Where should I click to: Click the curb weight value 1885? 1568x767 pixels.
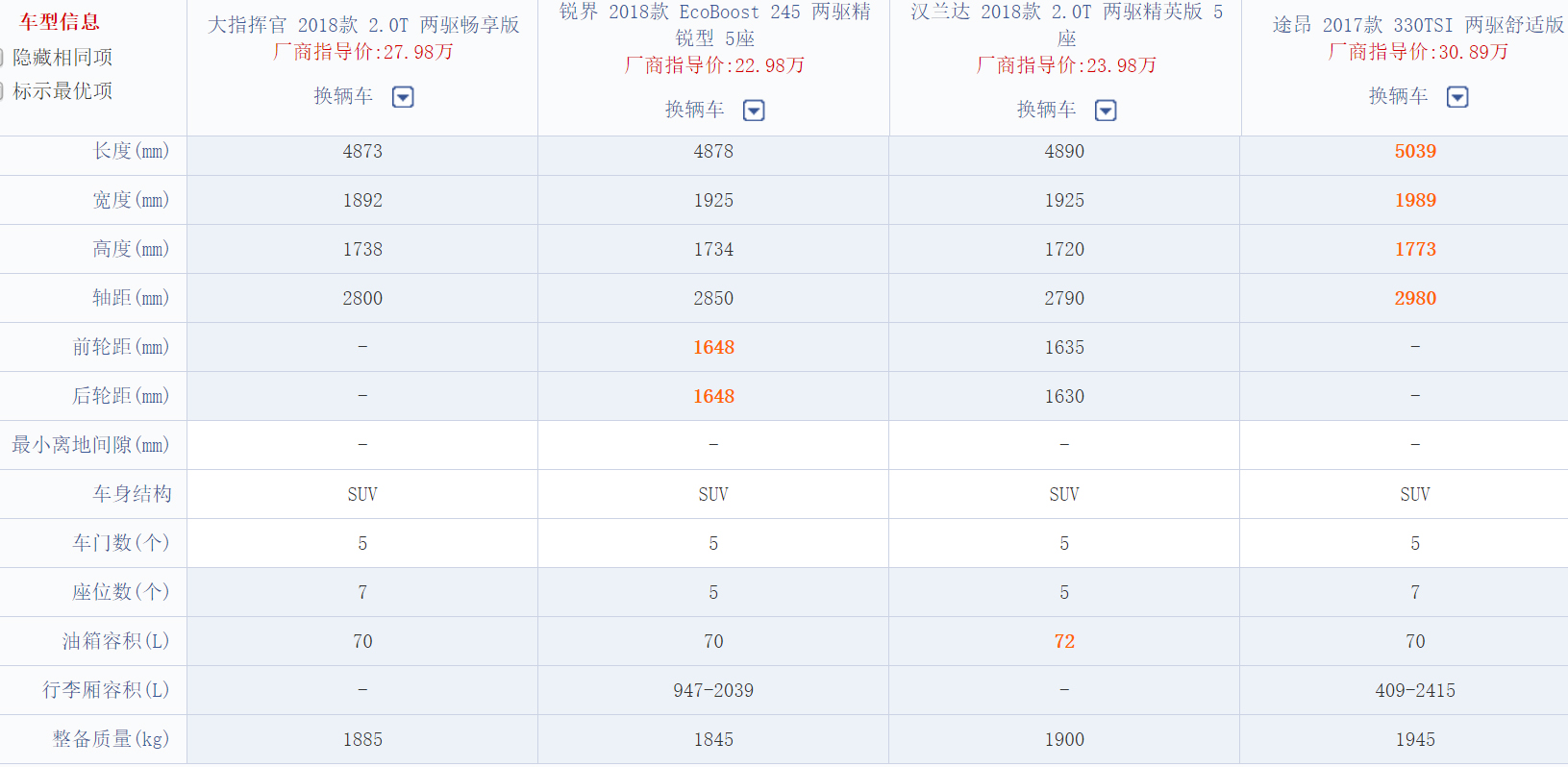click(362, 739)
